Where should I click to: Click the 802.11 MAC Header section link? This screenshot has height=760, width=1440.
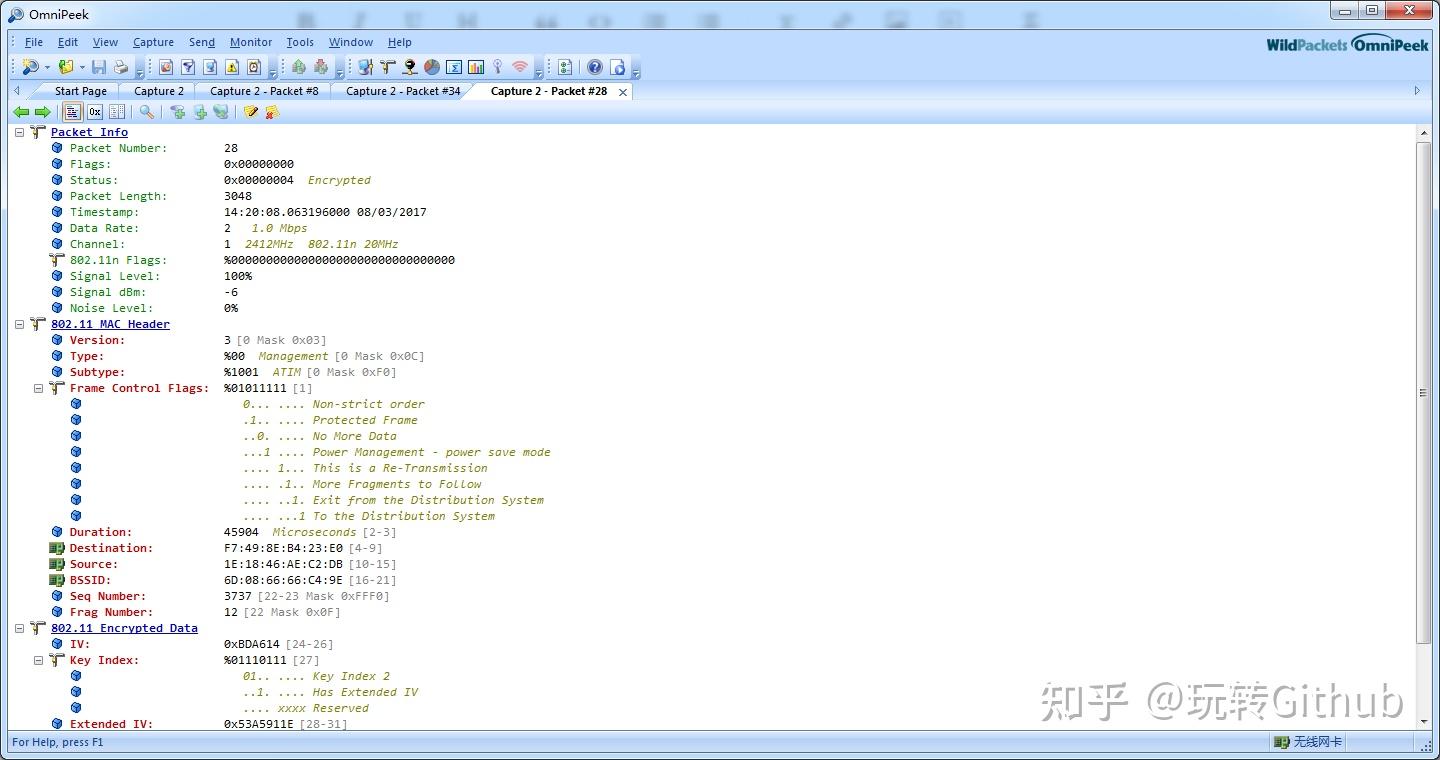click(110, 324)
